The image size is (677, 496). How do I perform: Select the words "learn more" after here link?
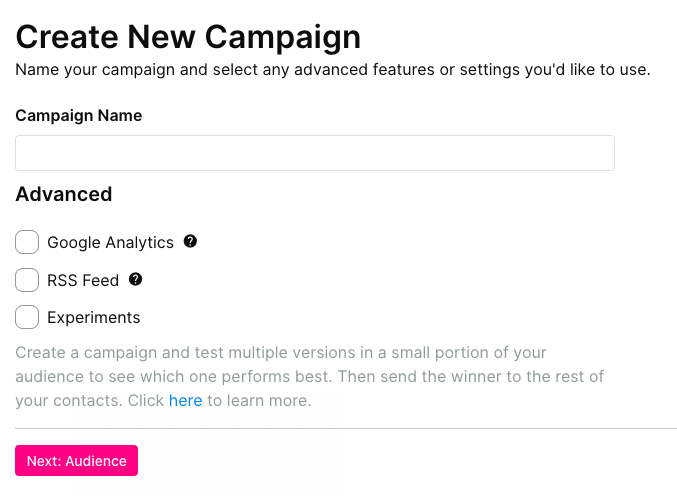pyautogui.click(x=267, y=401)
